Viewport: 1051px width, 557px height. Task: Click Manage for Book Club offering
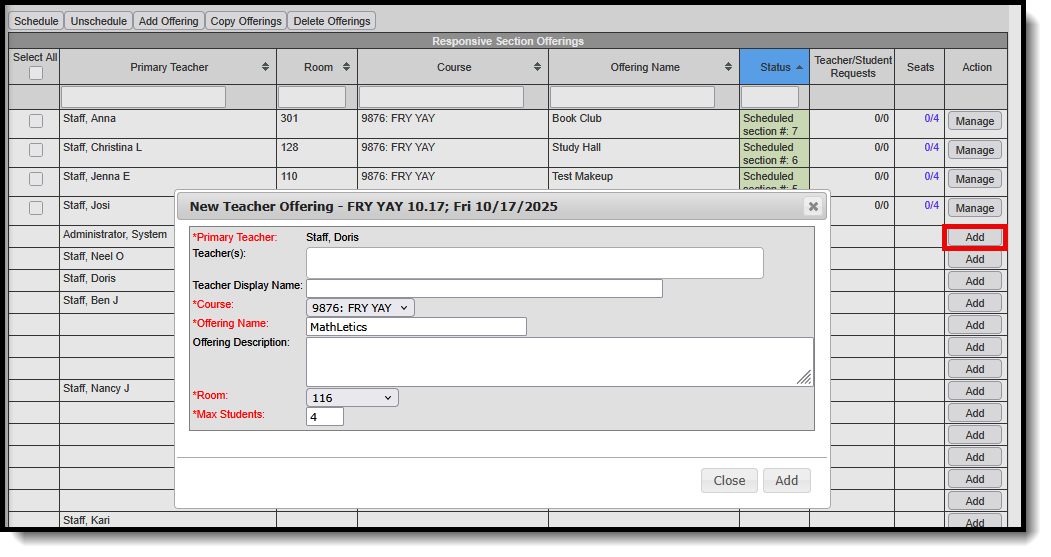tap(975, 121)
